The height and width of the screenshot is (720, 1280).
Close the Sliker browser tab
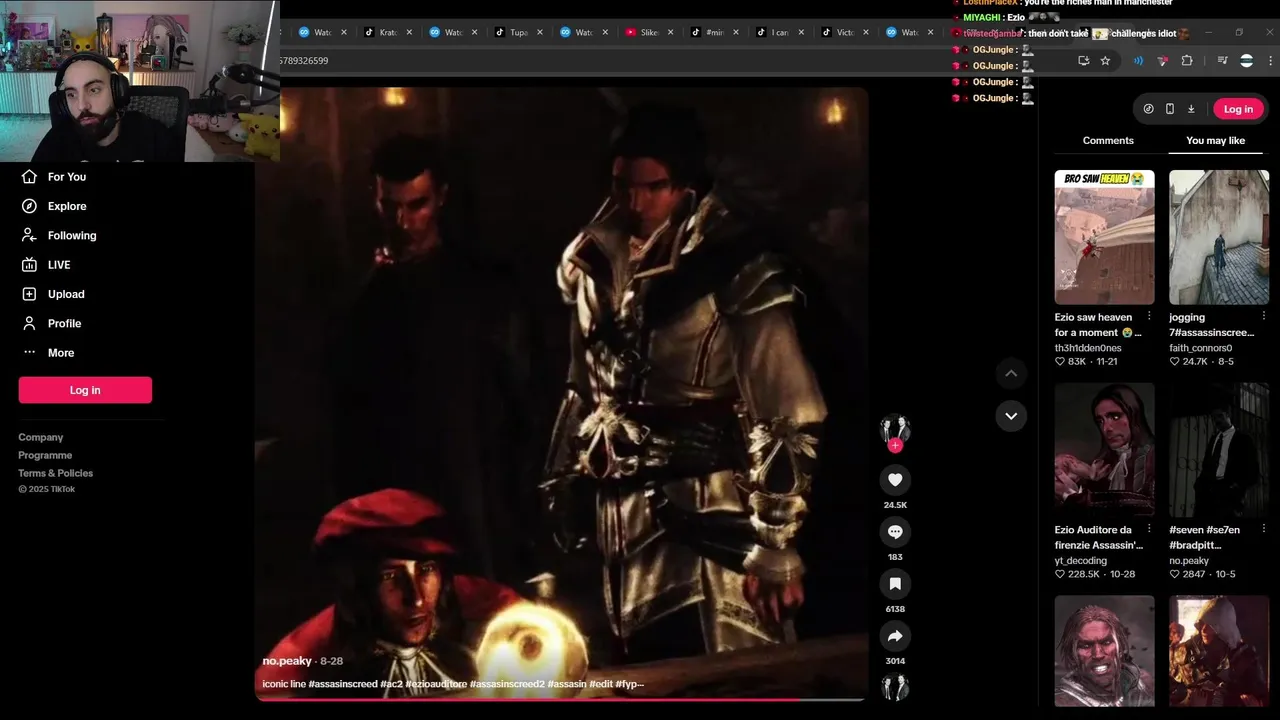click(x=670, y=32)
